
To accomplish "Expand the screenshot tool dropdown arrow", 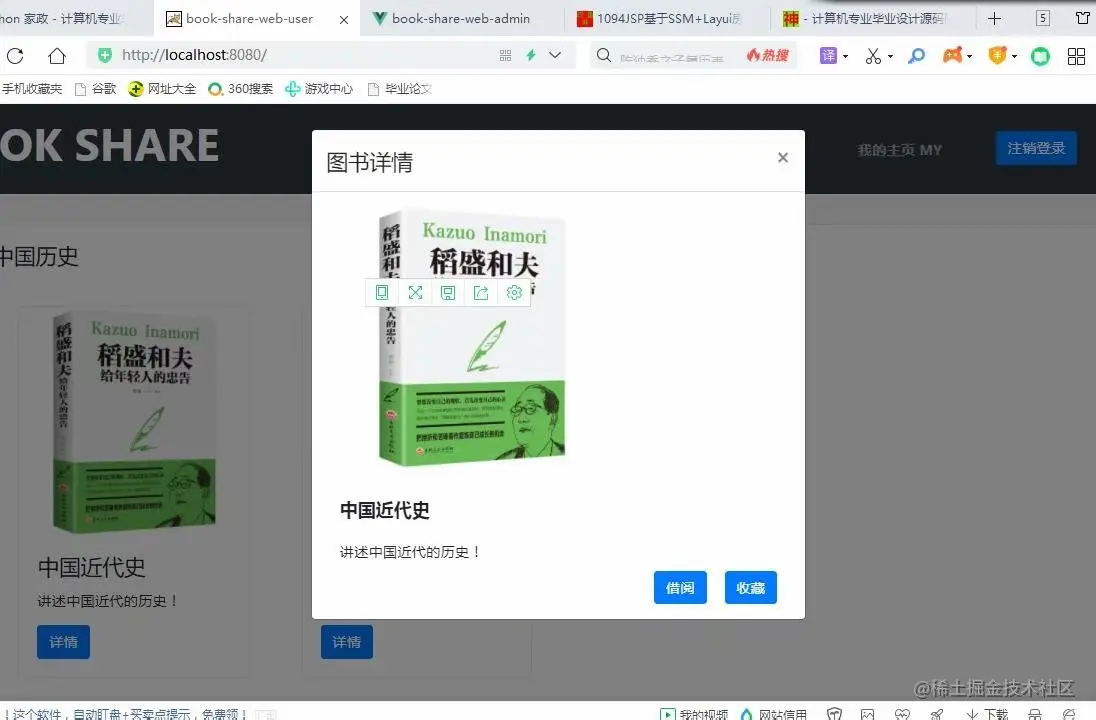I will click(890, 56).
